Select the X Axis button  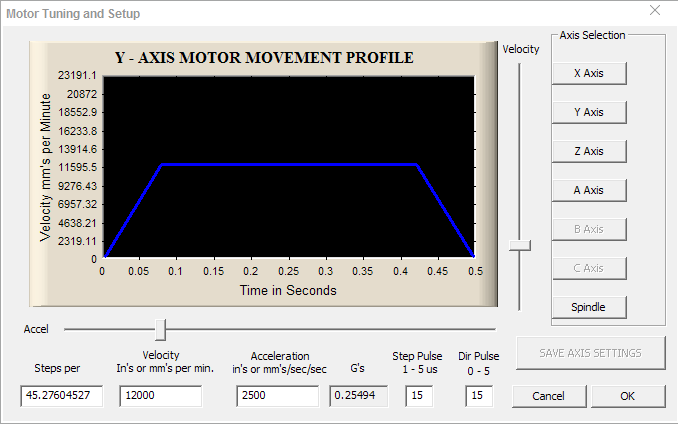[589, 73]
